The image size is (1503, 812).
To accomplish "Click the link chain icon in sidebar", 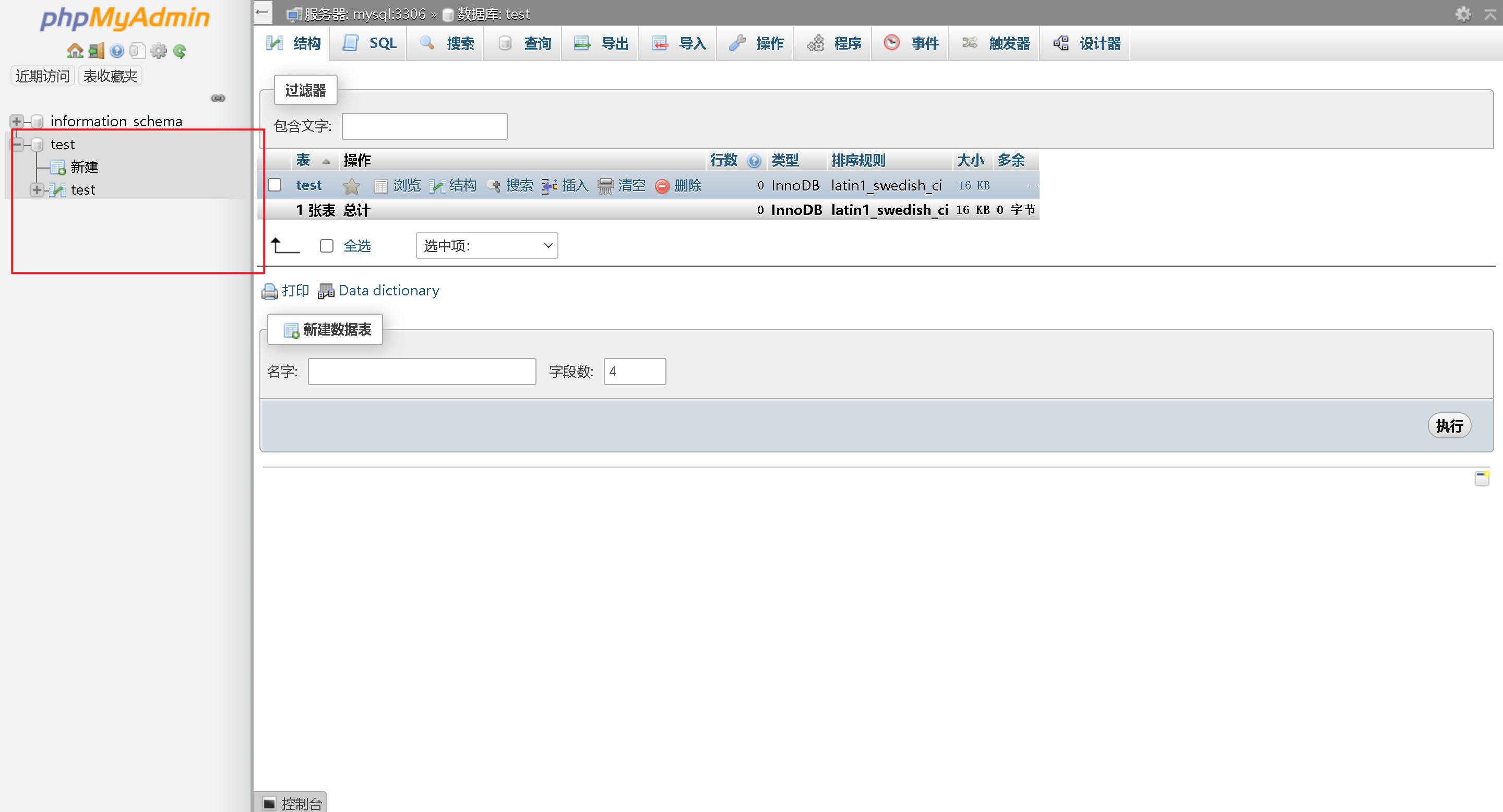I will pos(218,98).
